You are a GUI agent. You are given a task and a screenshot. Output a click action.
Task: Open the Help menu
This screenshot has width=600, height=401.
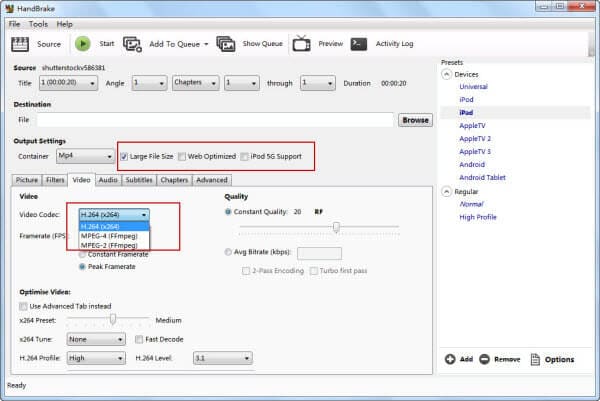coord(64,24)
